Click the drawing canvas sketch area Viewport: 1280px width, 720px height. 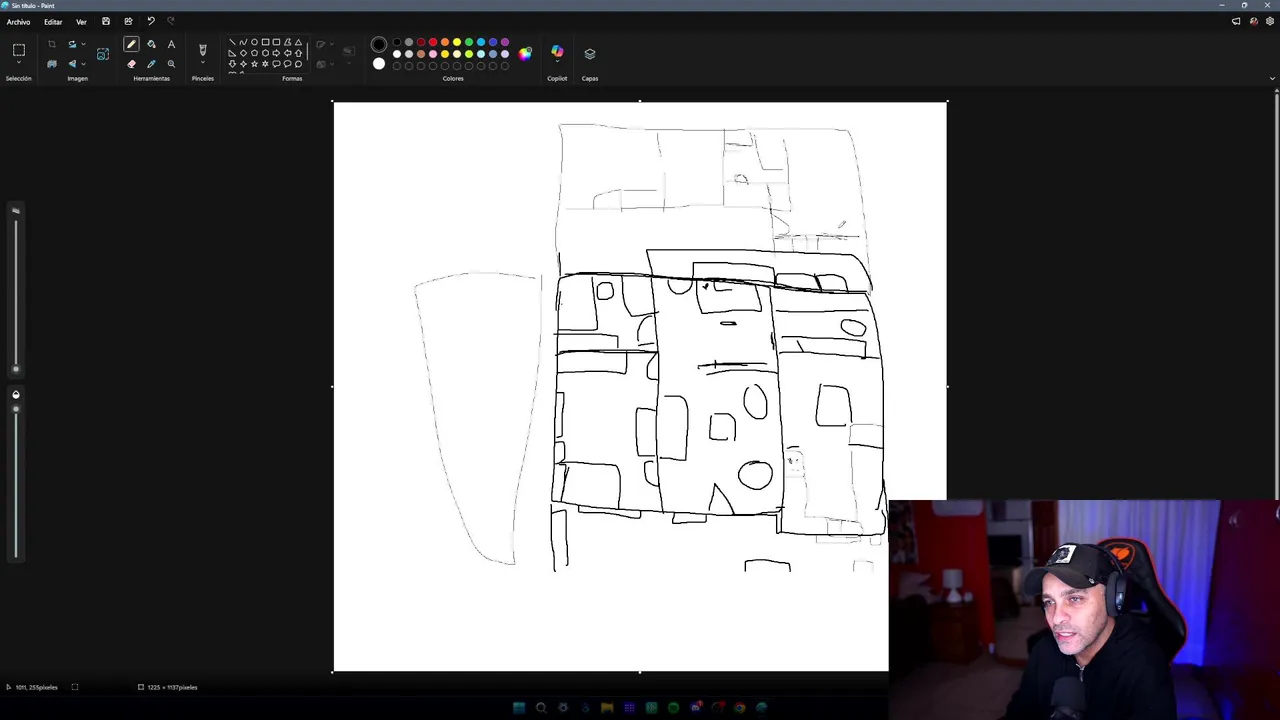pyautogui.click(x=640, y=386)
